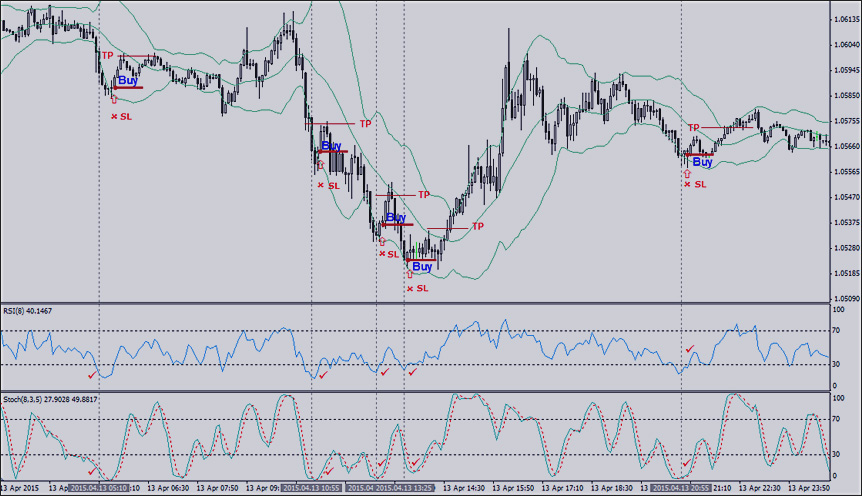Click the lowest Buy label on chart

422,267
